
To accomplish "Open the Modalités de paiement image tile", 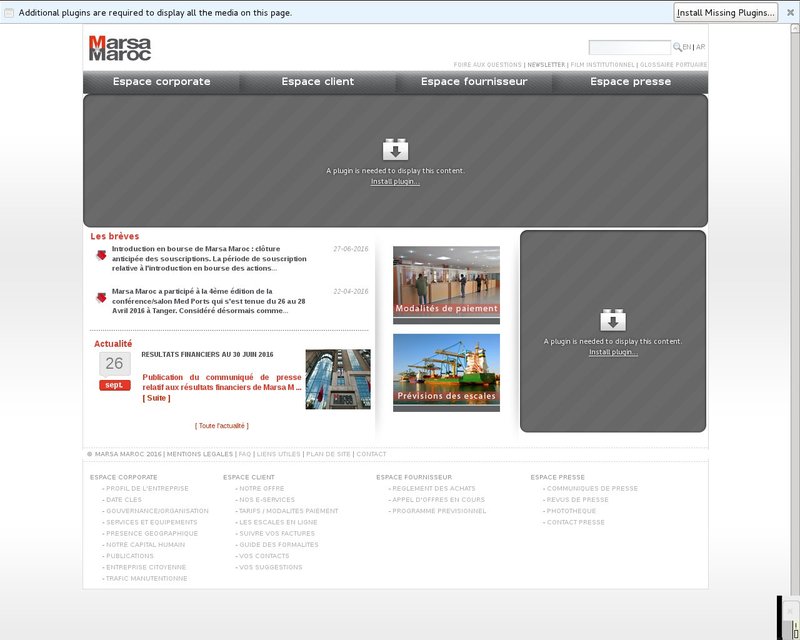I will point(446,285).
